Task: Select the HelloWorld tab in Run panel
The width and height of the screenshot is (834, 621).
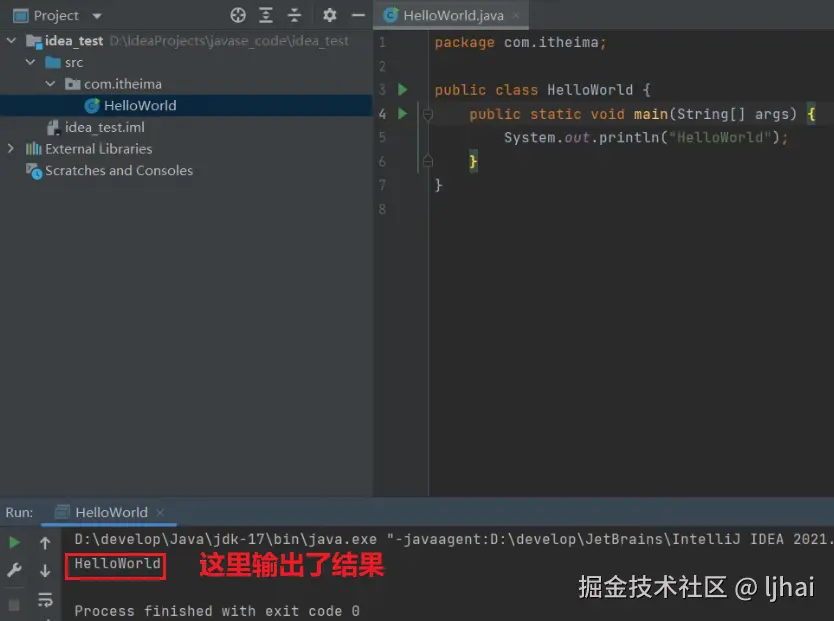Action: (x=111, y=512)
